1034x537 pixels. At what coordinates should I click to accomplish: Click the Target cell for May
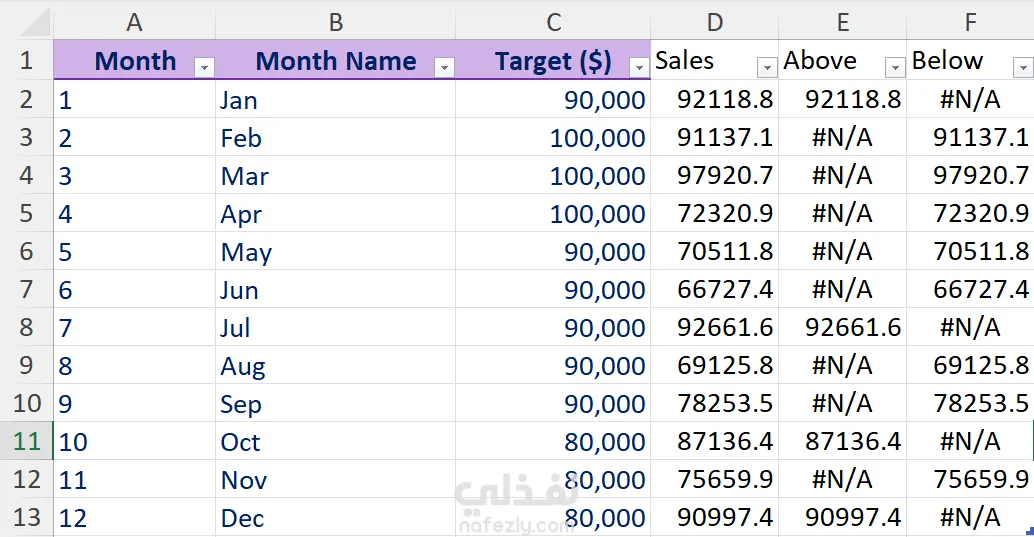[553, 252]
